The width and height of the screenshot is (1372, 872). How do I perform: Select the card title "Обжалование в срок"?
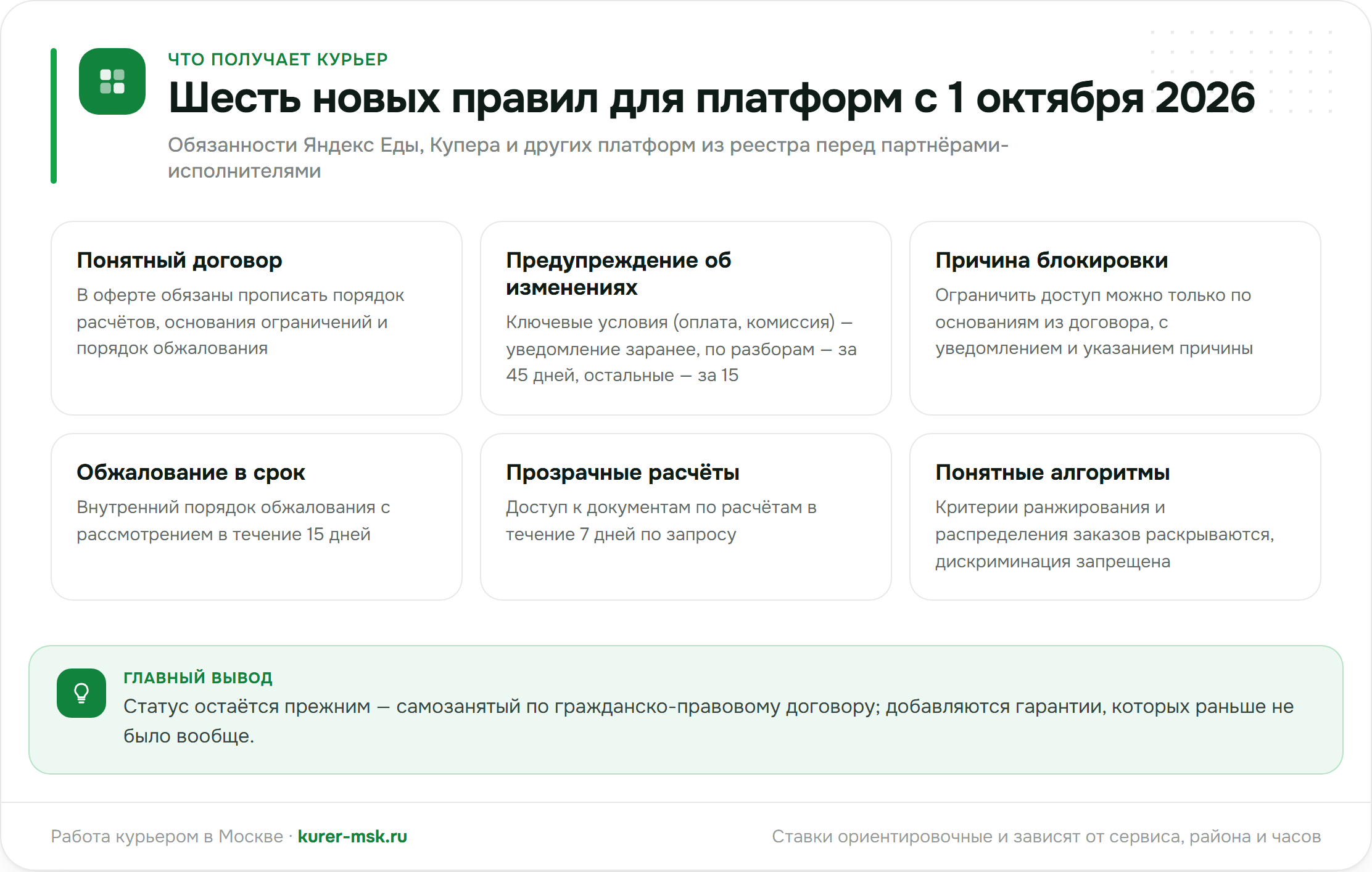191,472
